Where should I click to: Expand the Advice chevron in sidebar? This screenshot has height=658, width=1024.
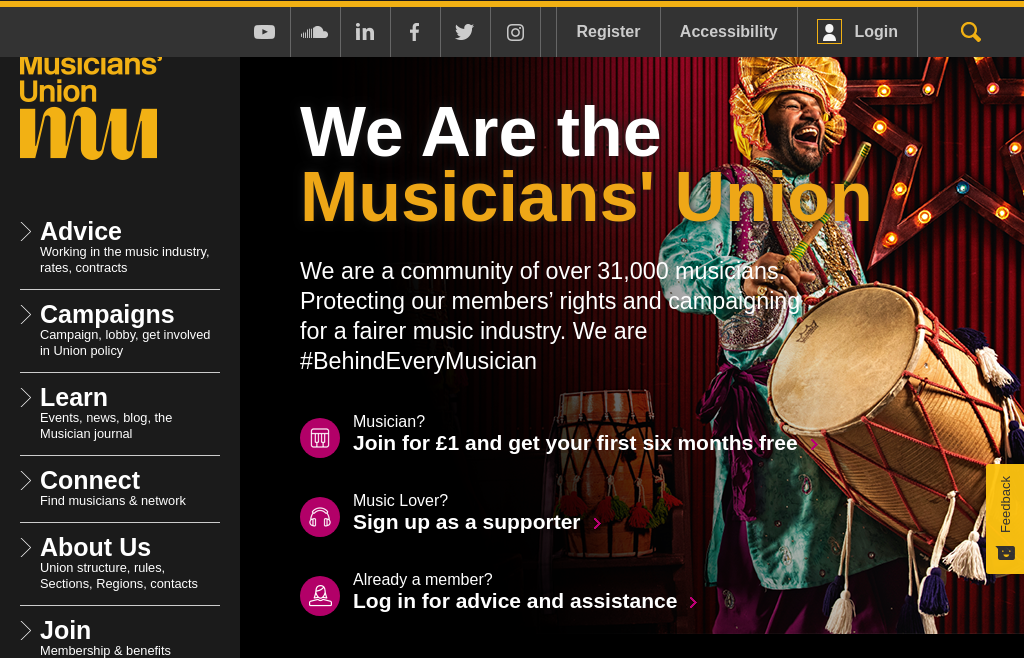pyautogui.click(x=25, y=231)
